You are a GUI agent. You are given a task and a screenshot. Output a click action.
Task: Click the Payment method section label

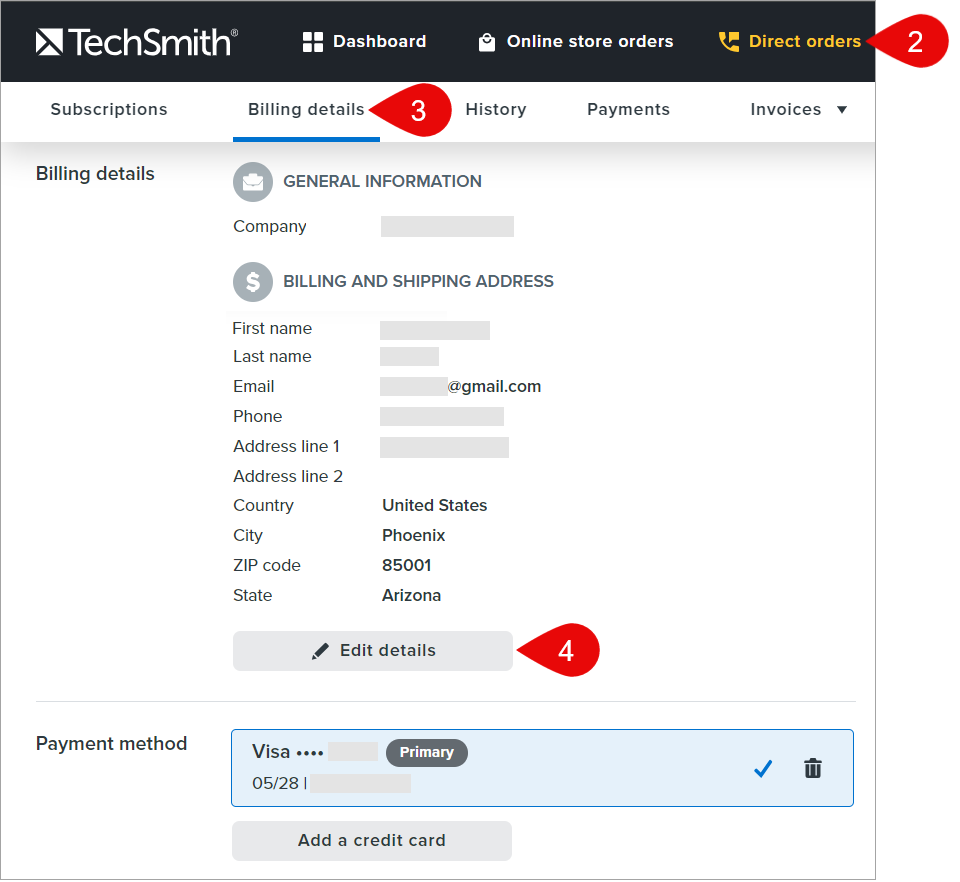[x=111, y=744]
